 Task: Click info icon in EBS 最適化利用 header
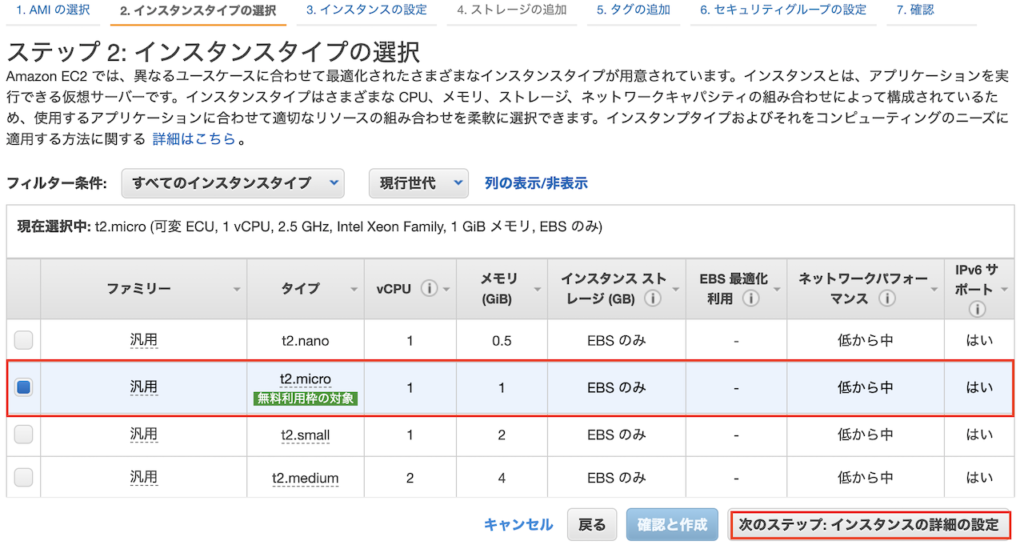[x=750, y=298]
